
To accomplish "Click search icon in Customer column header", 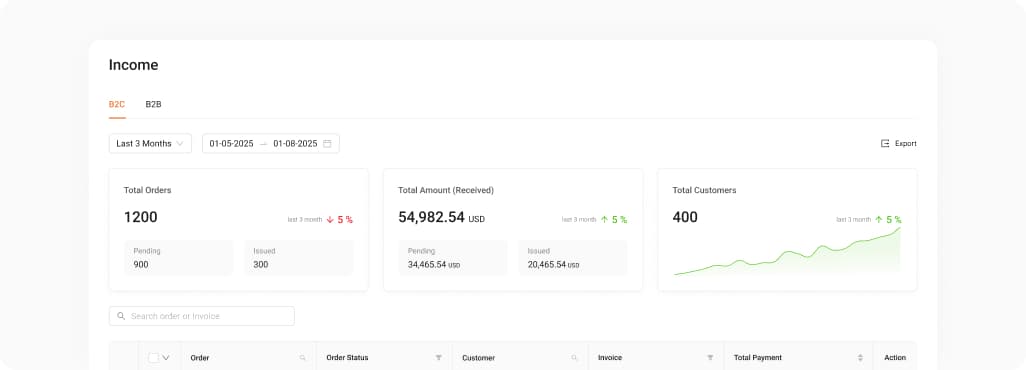I will (575, 358).
